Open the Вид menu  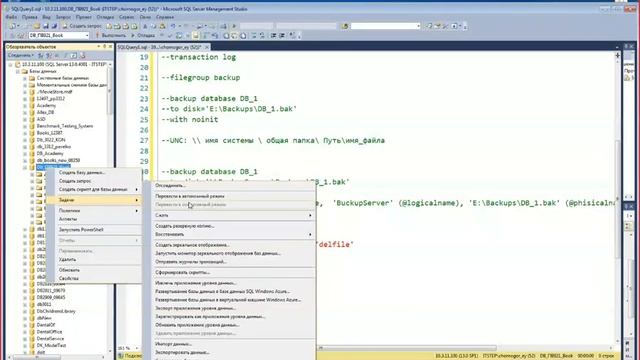[47, 17]
